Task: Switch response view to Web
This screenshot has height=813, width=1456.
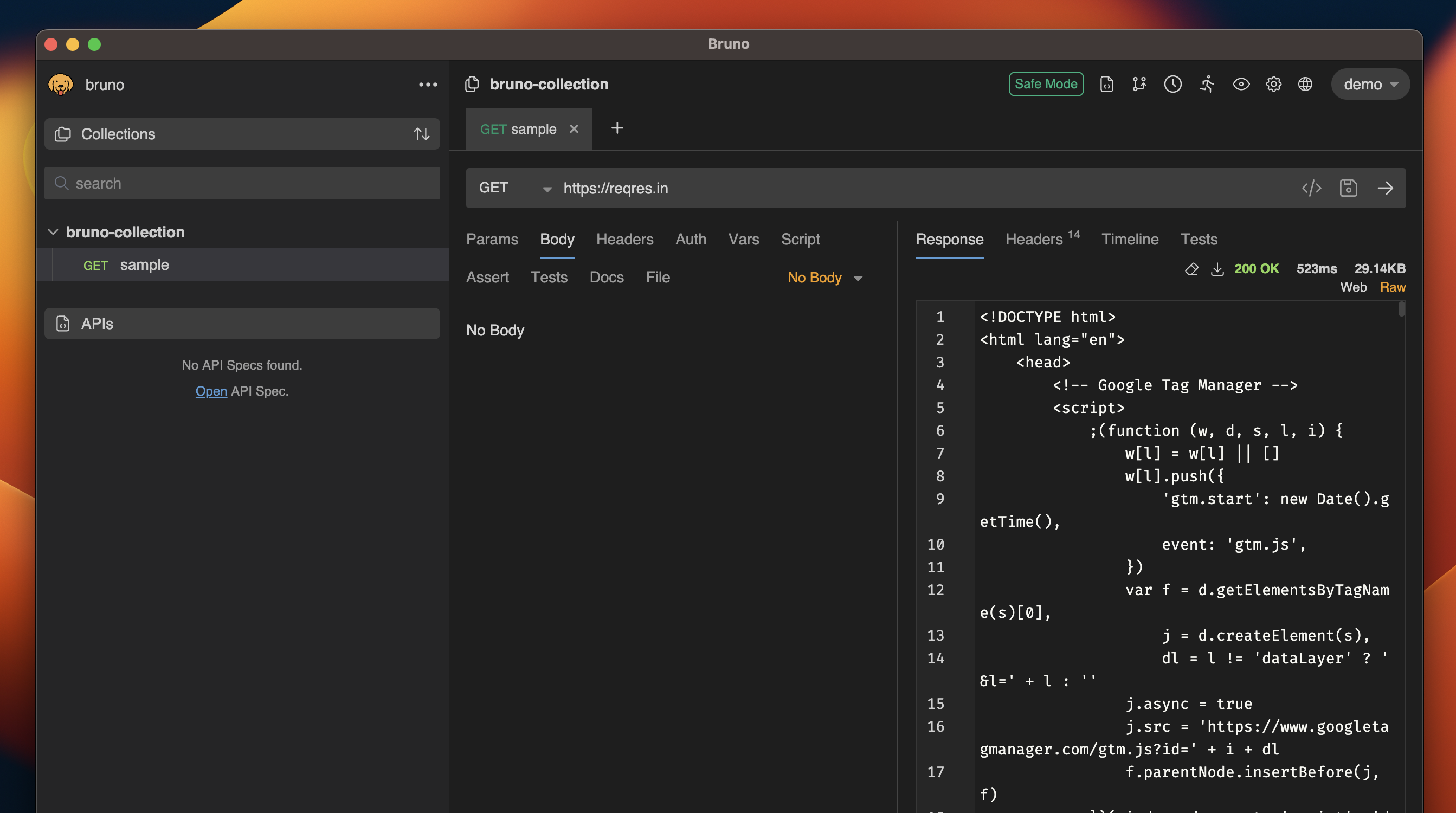Action: 1353,287
